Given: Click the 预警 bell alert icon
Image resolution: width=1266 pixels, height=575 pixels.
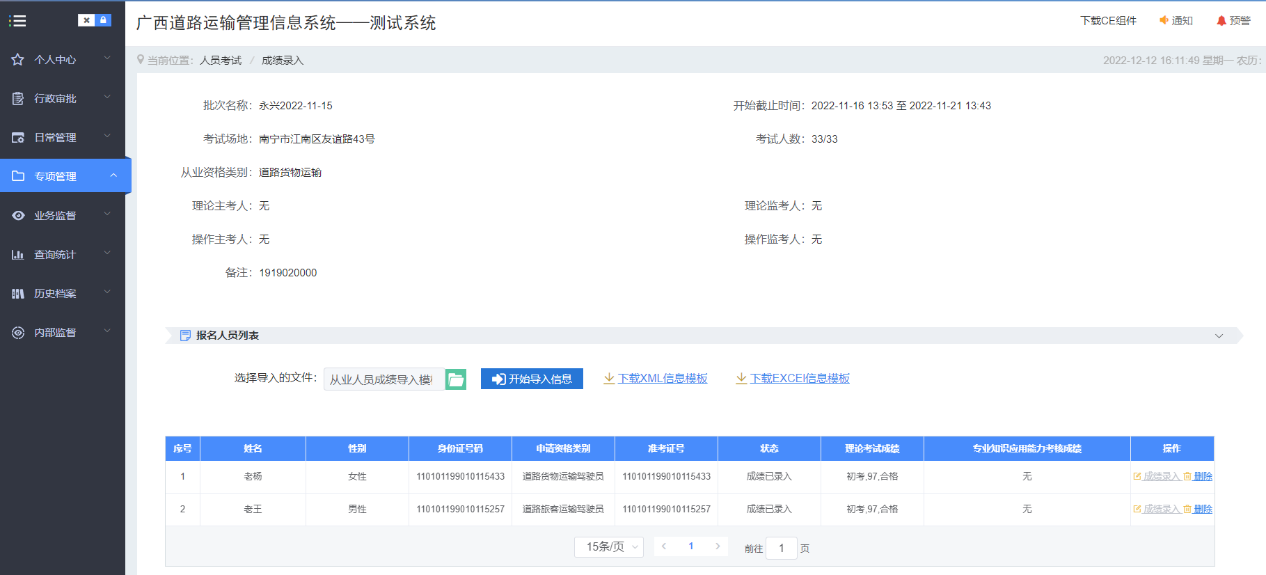Looking at the screenshot, I should coord(1221,20).
